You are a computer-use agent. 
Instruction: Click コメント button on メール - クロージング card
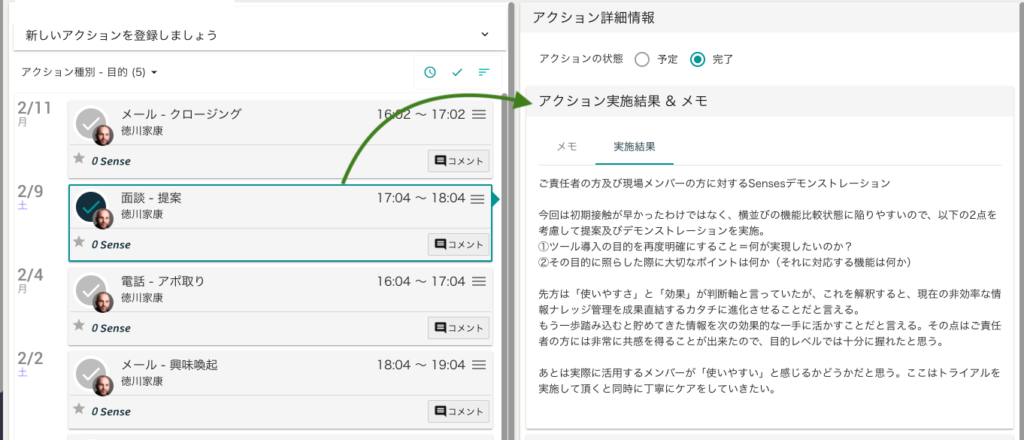tap(458, 161)
